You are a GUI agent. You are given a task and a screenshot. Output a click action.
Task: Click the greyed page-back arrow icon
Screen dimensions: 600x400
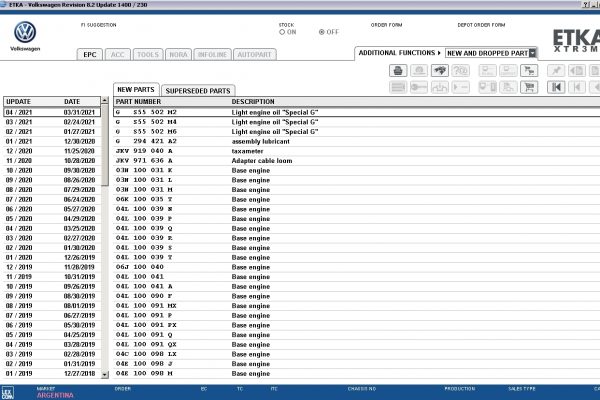click(x=577, y=70)
